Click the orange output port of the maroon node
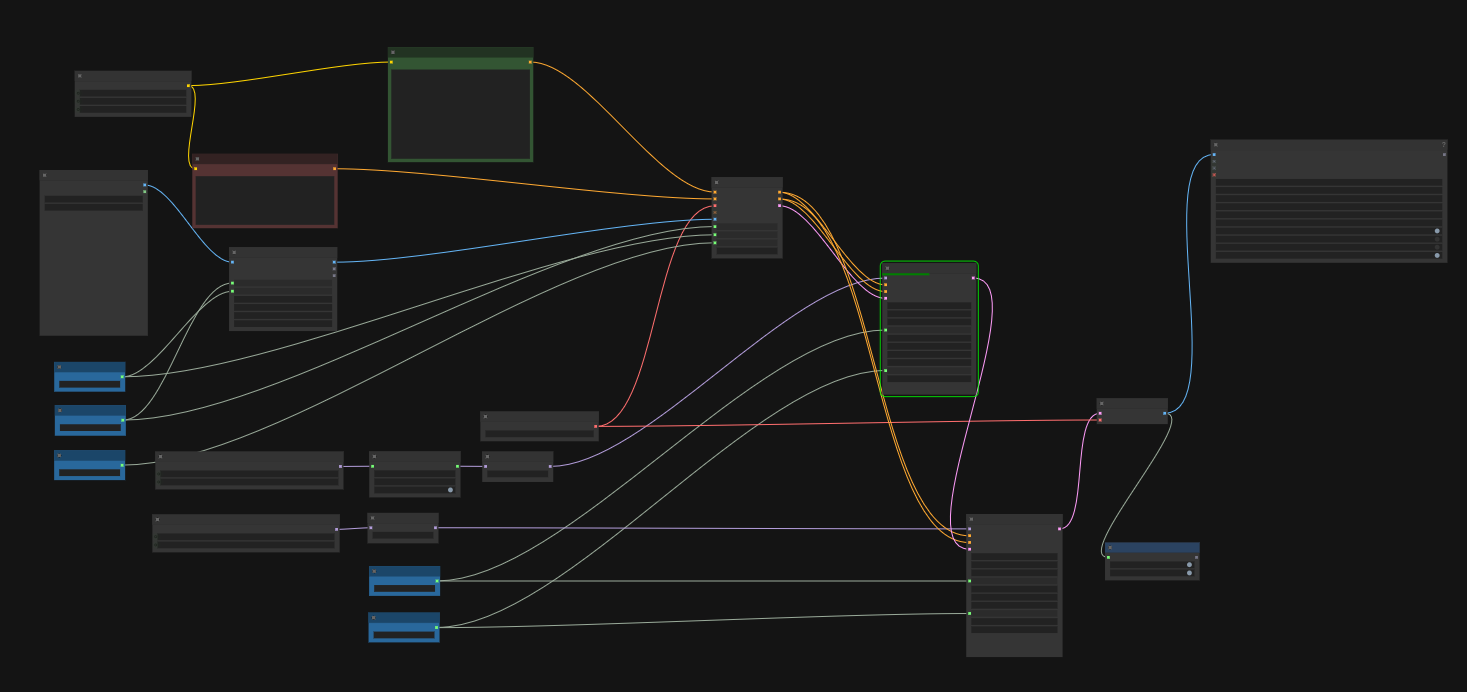Image resolution: width=1467 pixels, height=692 pixels. (x=334, y=168)
